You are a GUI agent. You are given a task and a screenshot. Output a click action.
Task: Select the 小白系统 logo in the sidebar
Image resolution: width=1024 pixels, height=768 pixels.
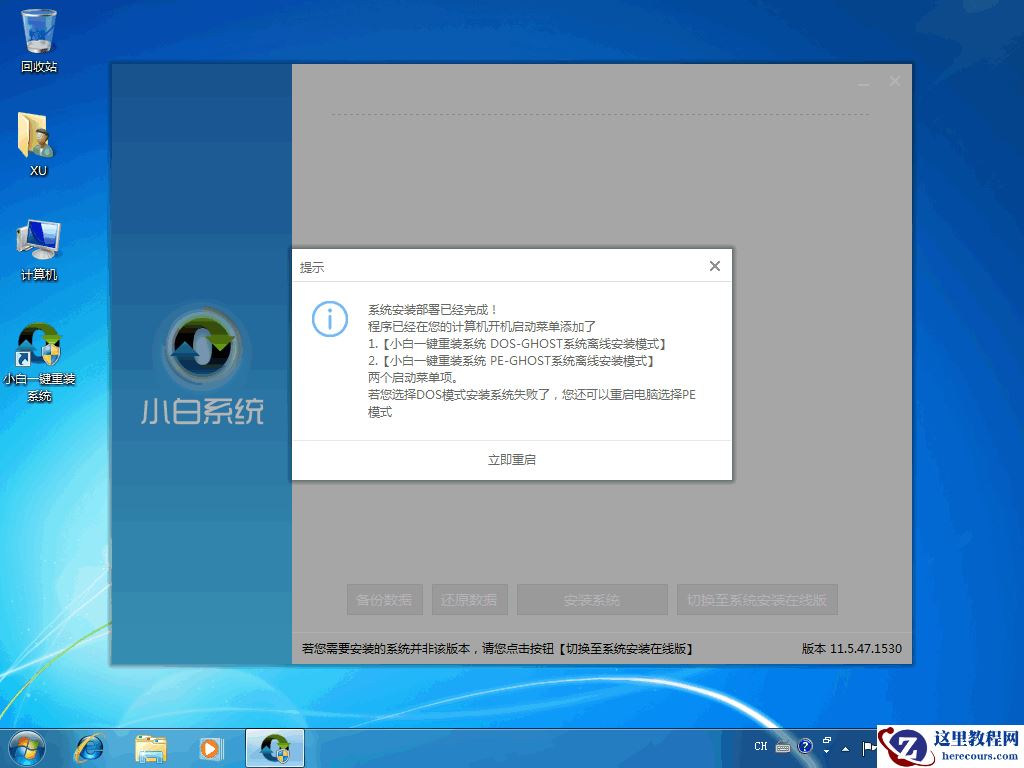click(x=202, y=350)
